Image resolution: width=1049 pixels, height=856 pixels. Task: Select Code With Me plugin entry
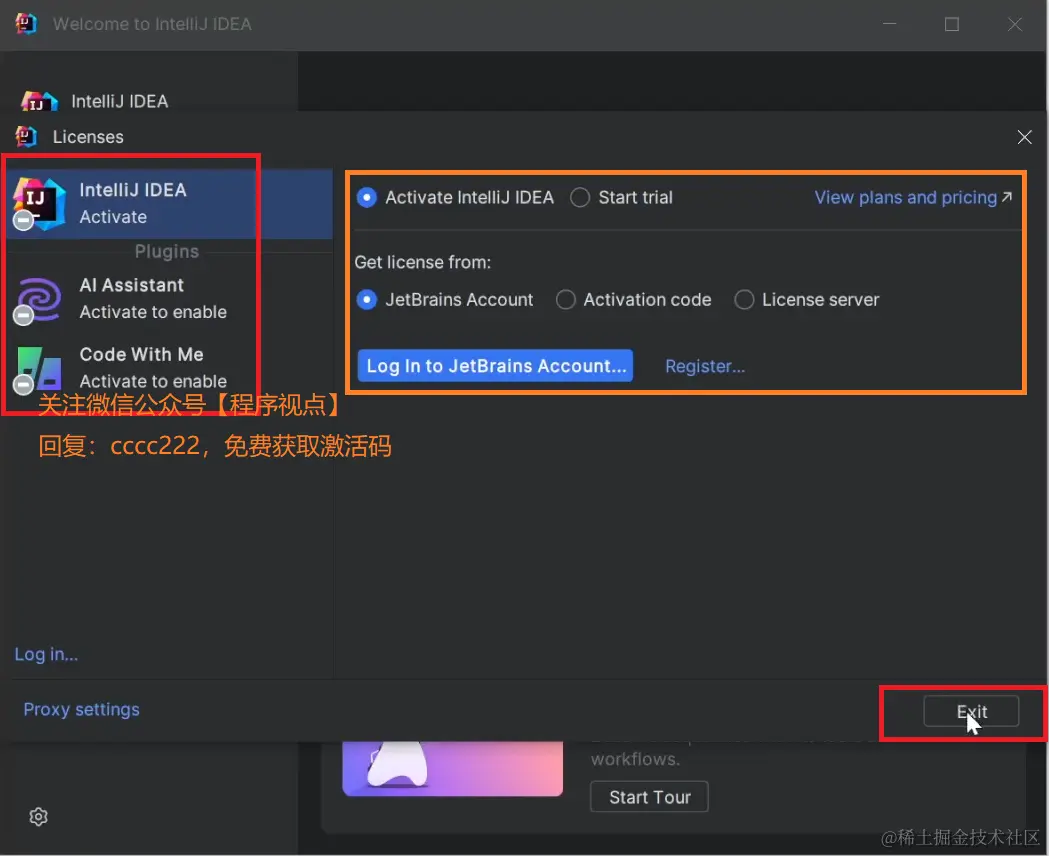(x=169, y=368)
